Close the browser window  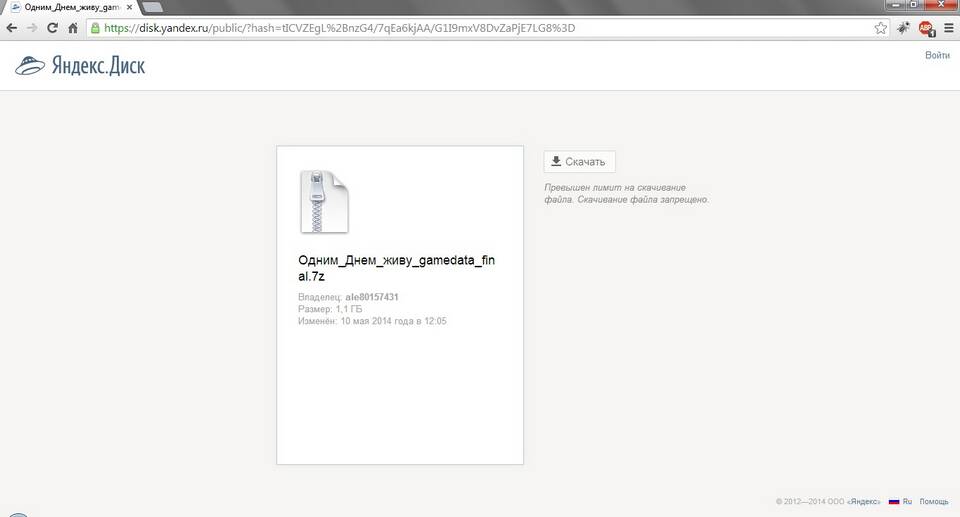tap(941, 5)
